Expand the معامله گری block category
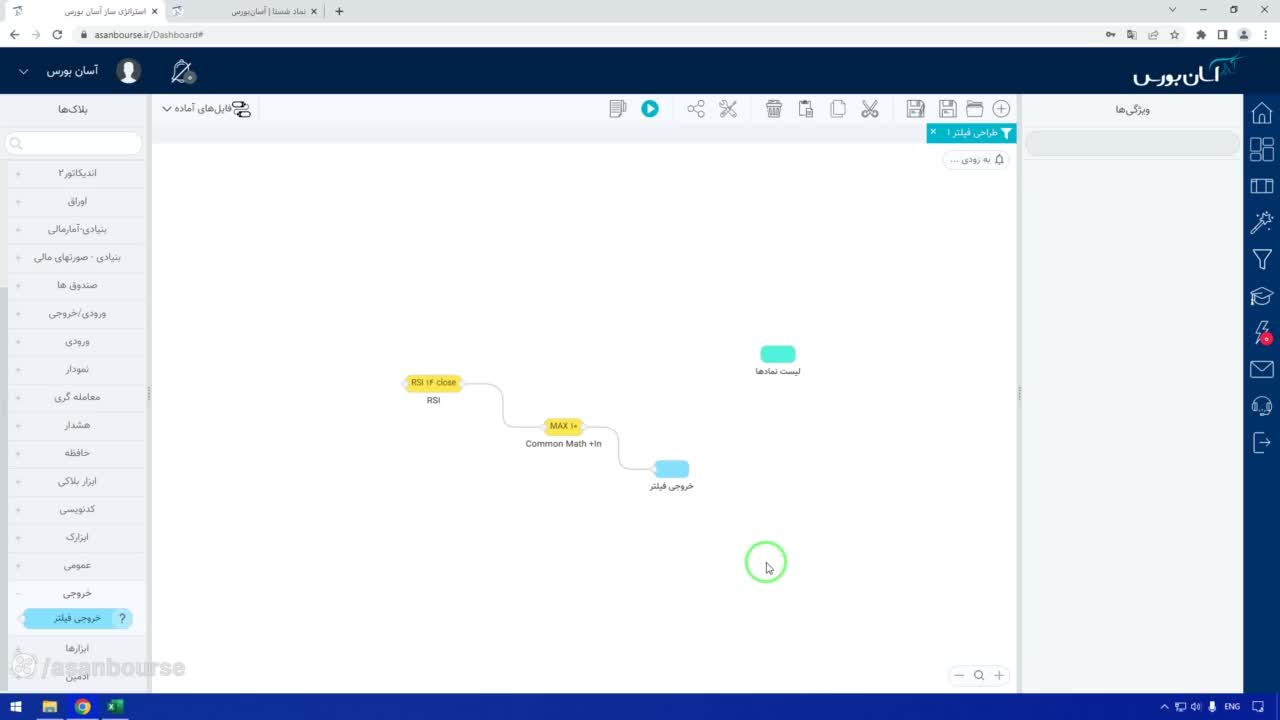Viewport: 1280px width, 720px height. point(76,397)
